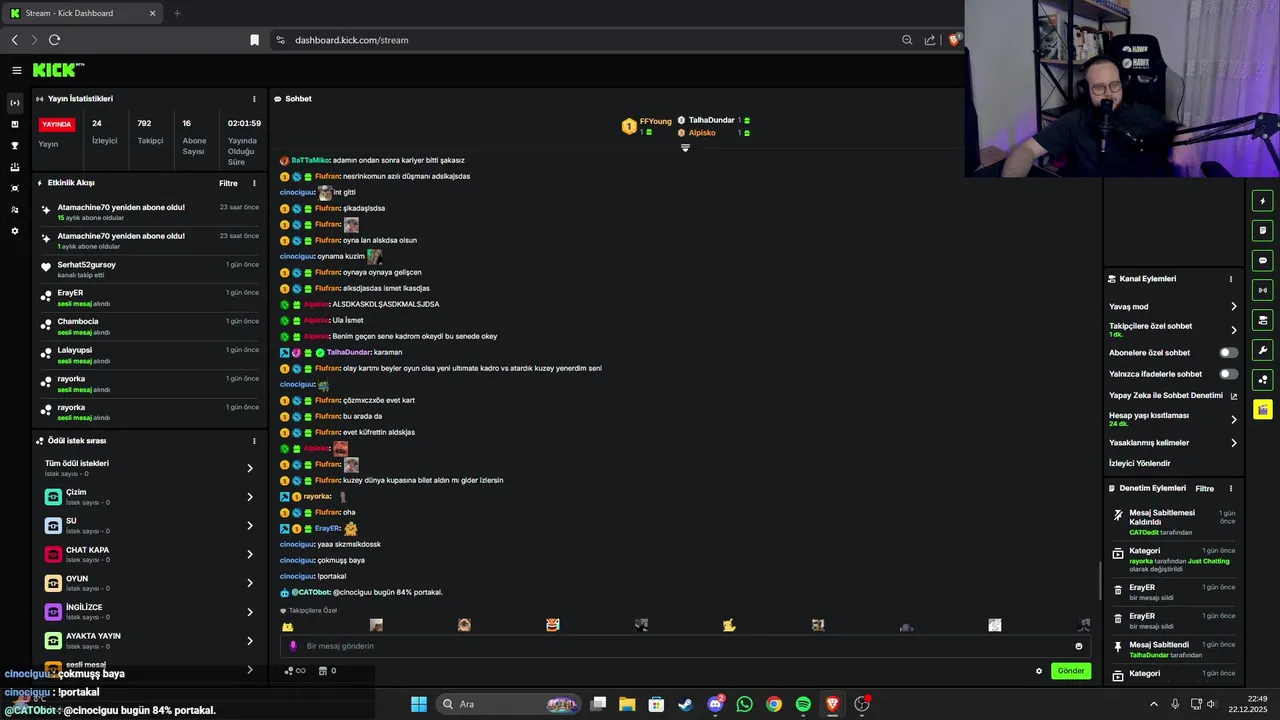This screenshot has width=1280, height=720.
Task: Click the broadcast signal button in the right rail
Action: 1263,290
